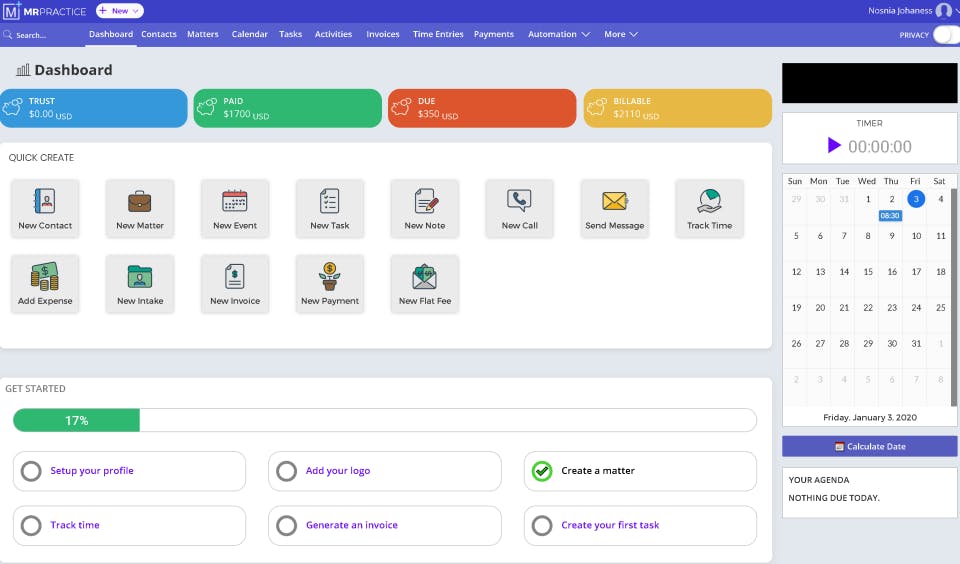Click the Add Expense money icon
The width and height of the screenshot is (960, 564).
pos(45,284)
